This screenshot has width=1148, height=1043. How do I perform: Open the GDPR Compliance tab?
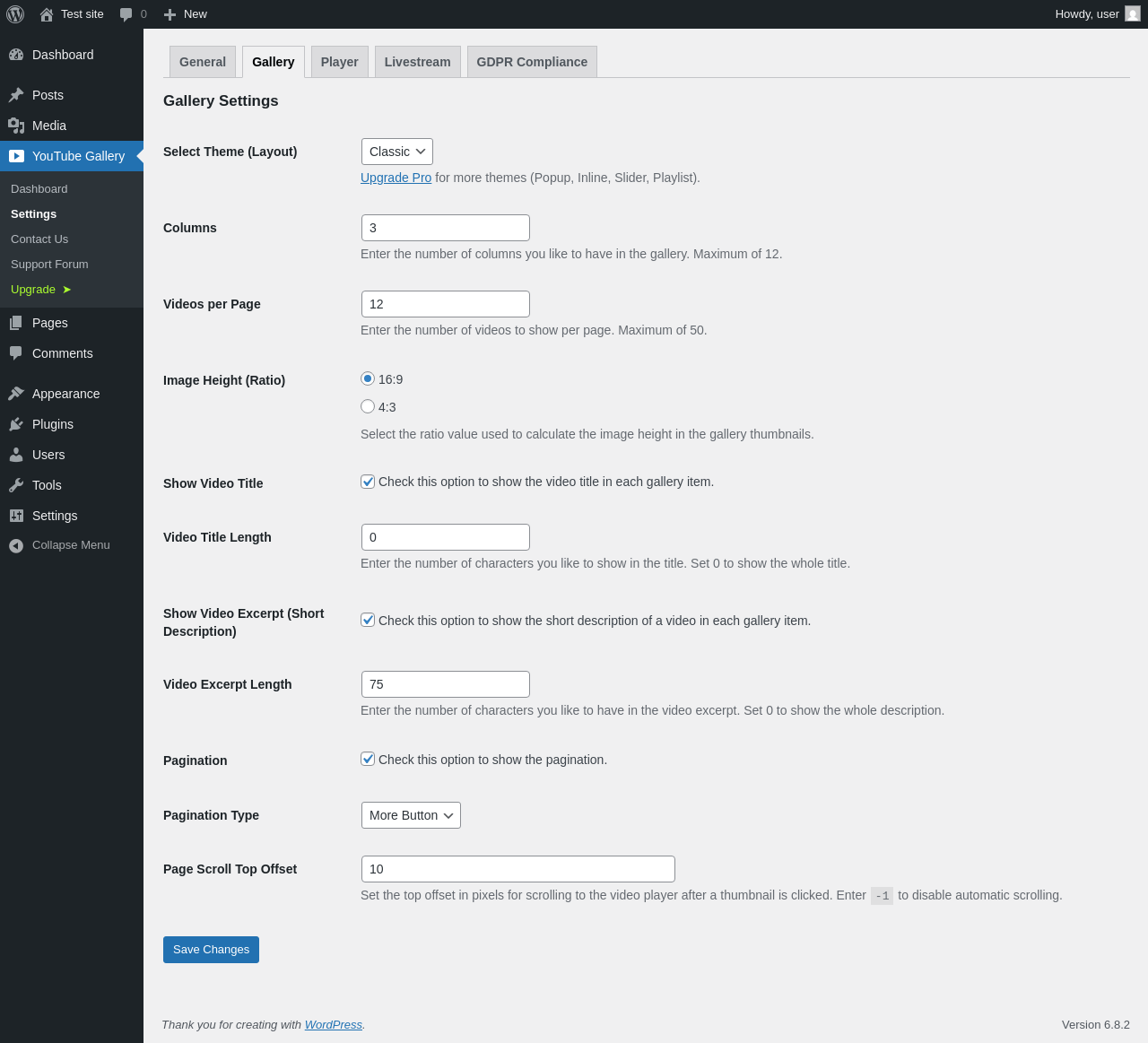(532, 62)
